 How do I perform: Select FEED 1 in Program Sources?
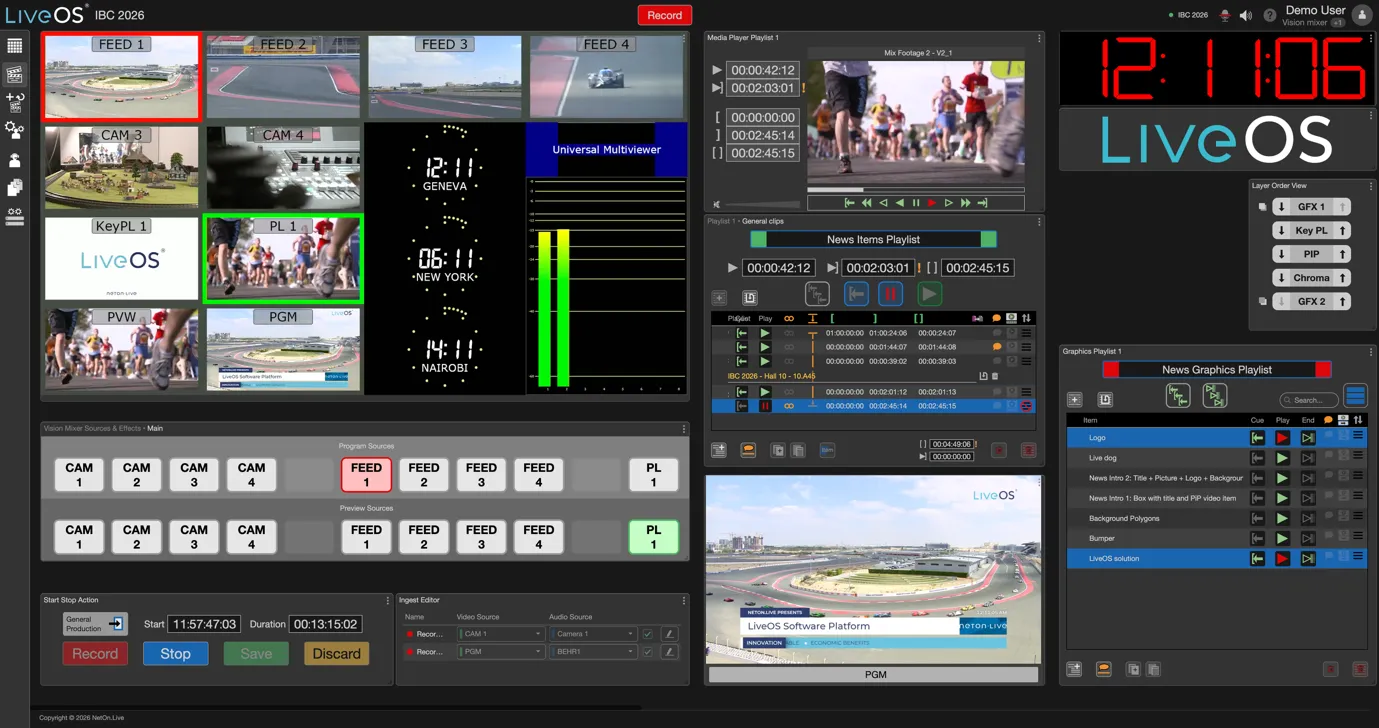click(x=366, y=475)
